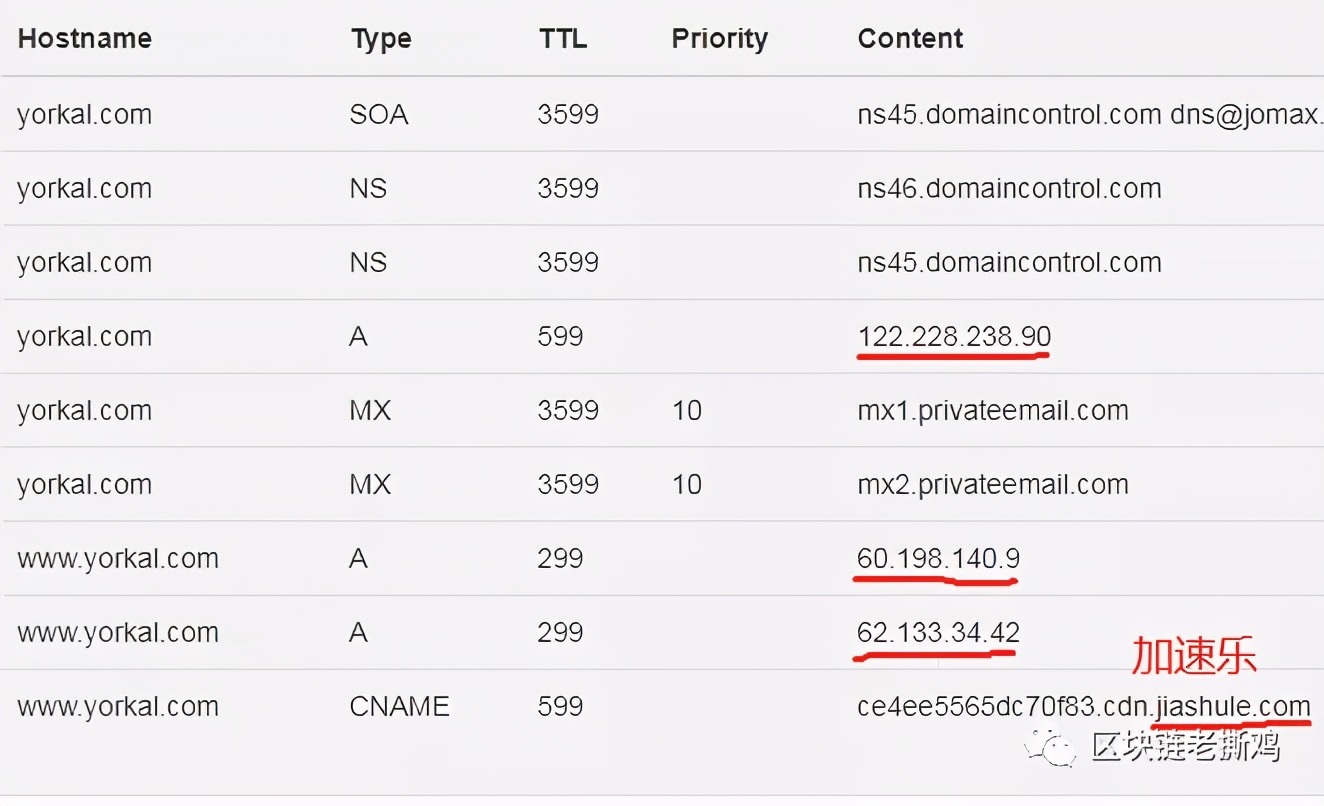
Task: Click the SOA record type cell
Action: [x=379, y=115]
